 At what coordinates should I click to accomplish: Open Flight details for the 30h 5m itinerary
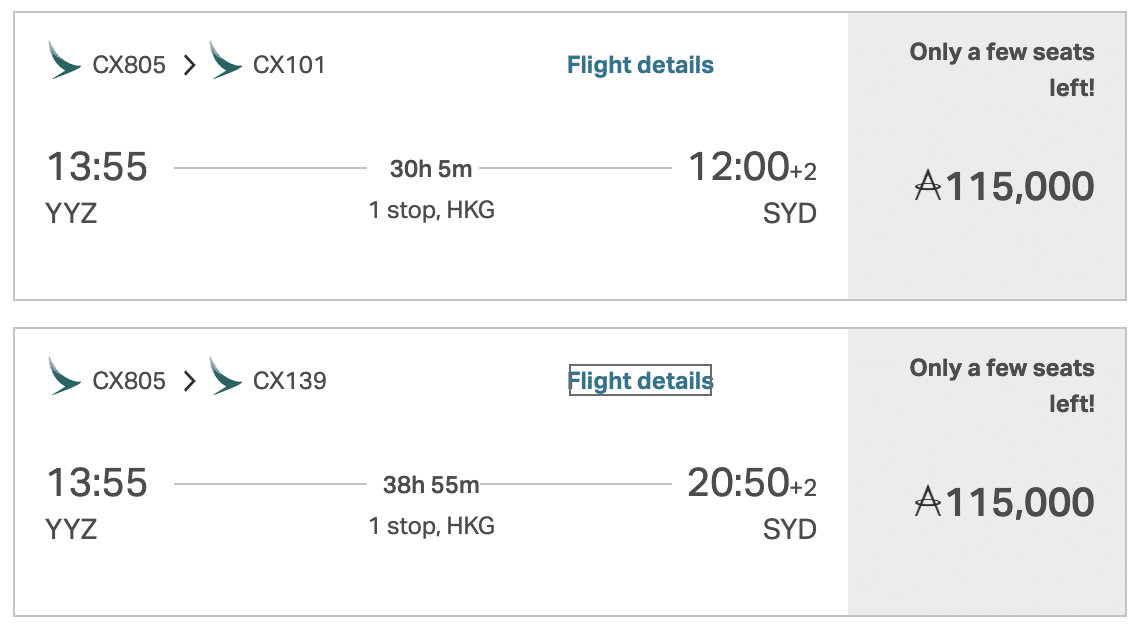pos(640,64)
